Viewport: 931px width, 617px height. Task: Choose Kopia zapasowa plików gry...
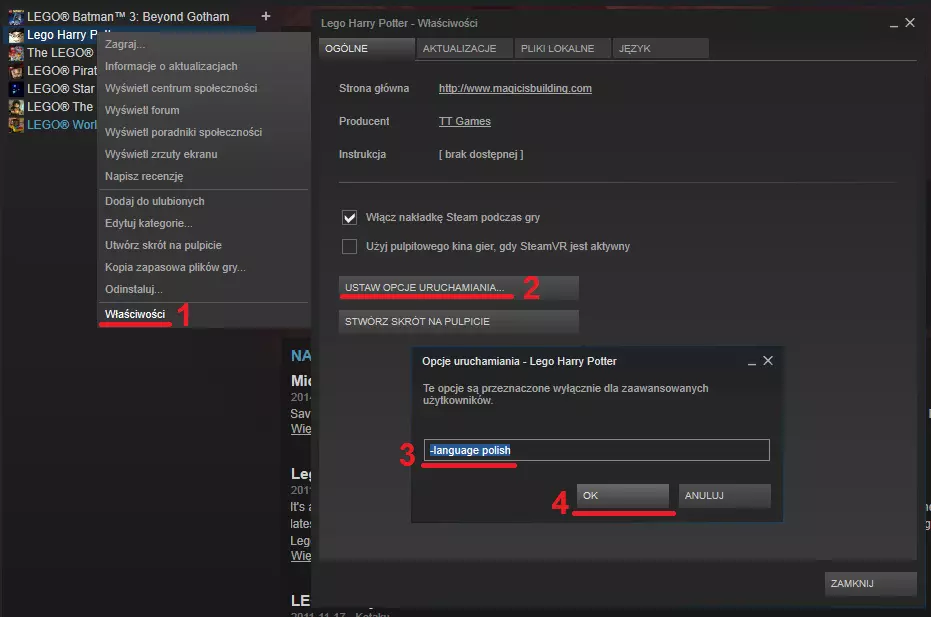coord(204,267)
